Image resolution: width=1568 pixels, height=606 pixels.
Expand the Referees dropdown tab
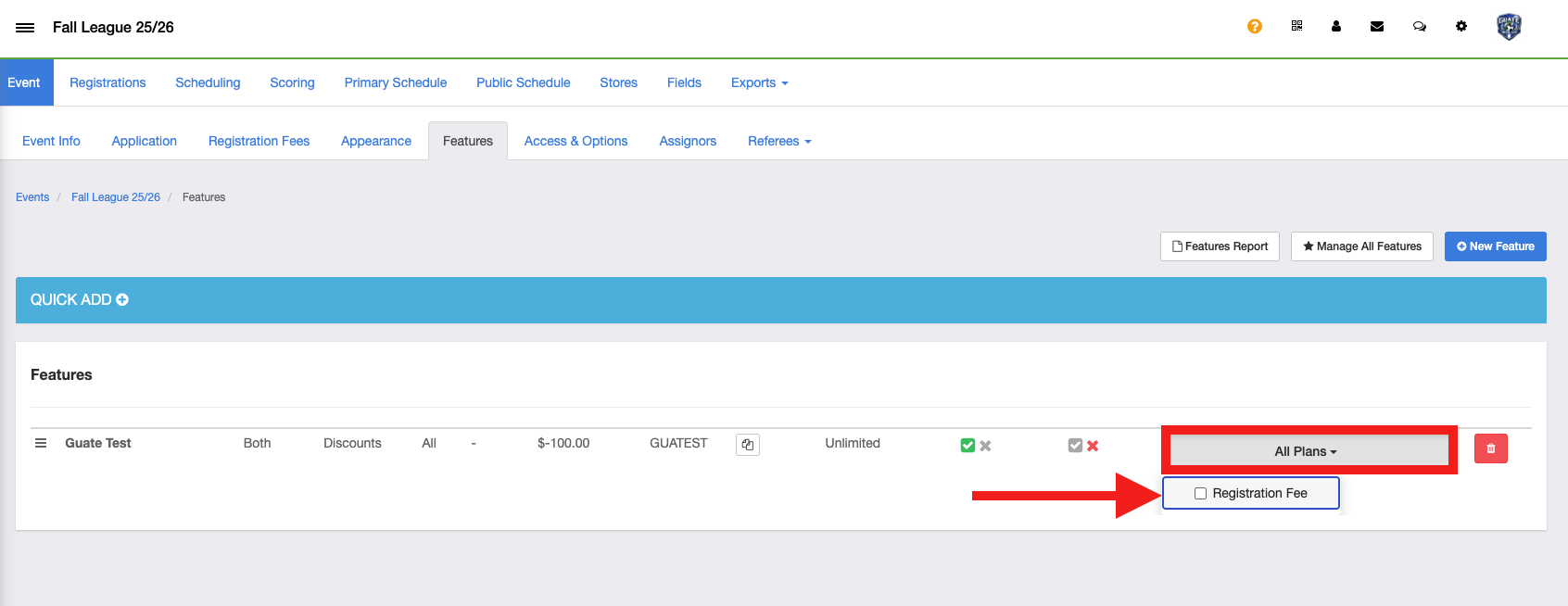coord(778,141)
